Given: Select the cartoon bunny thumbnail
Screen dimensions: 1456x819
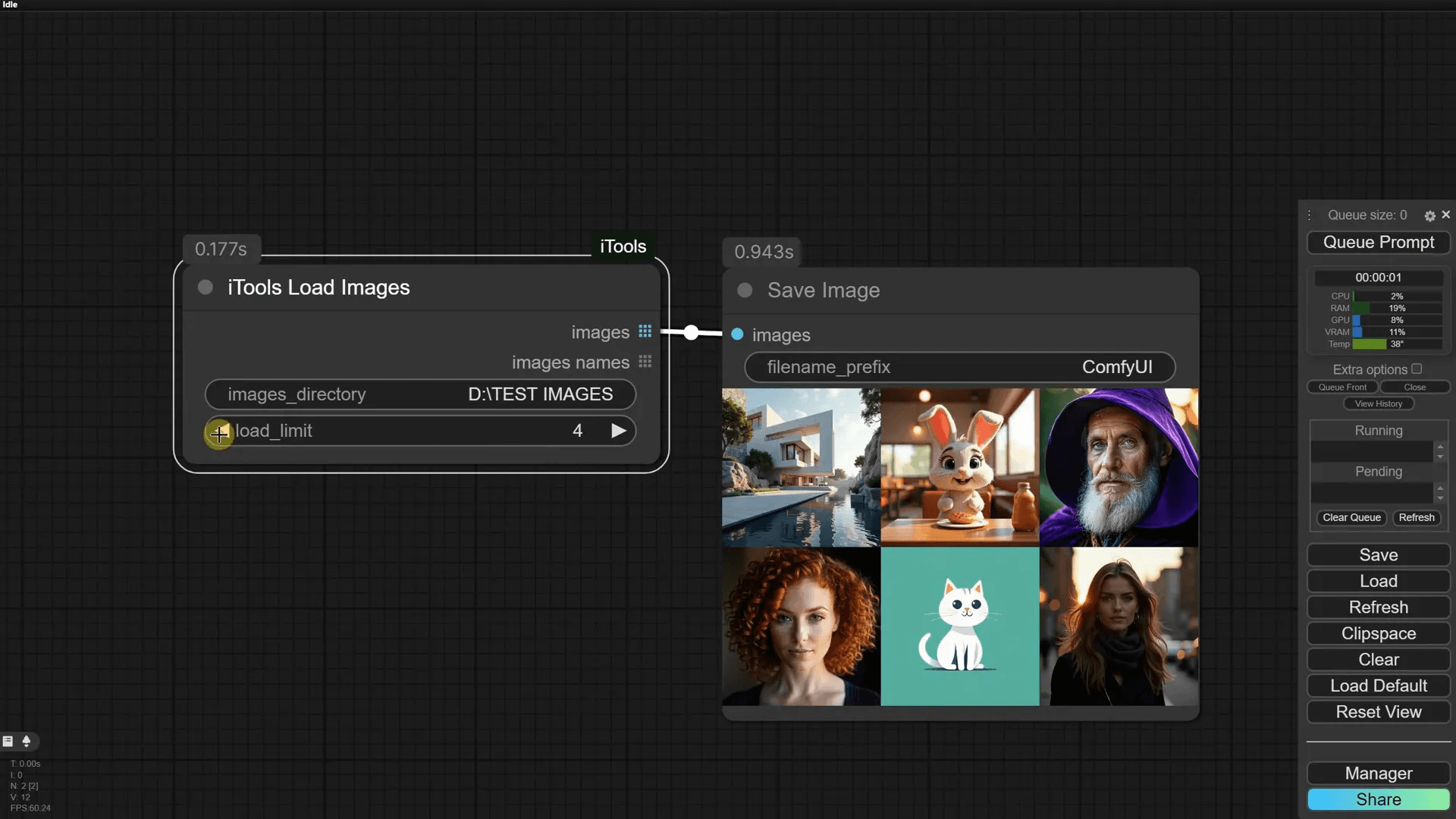Looking at the screenshot, I should pos(960,468).
